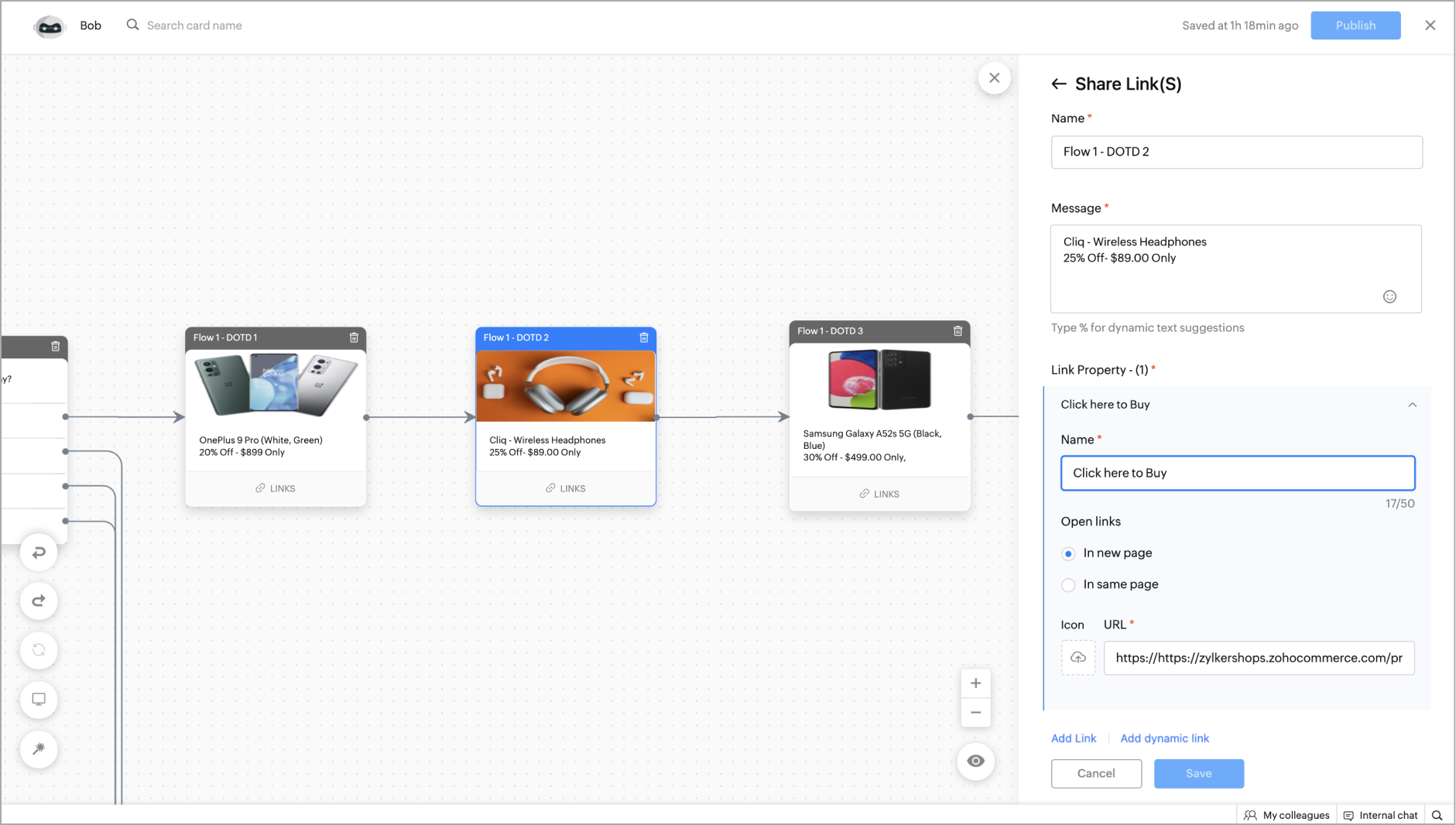Click the link icon in DOTD 2 card
This screenshot has height=825, width=1456.
550,488
